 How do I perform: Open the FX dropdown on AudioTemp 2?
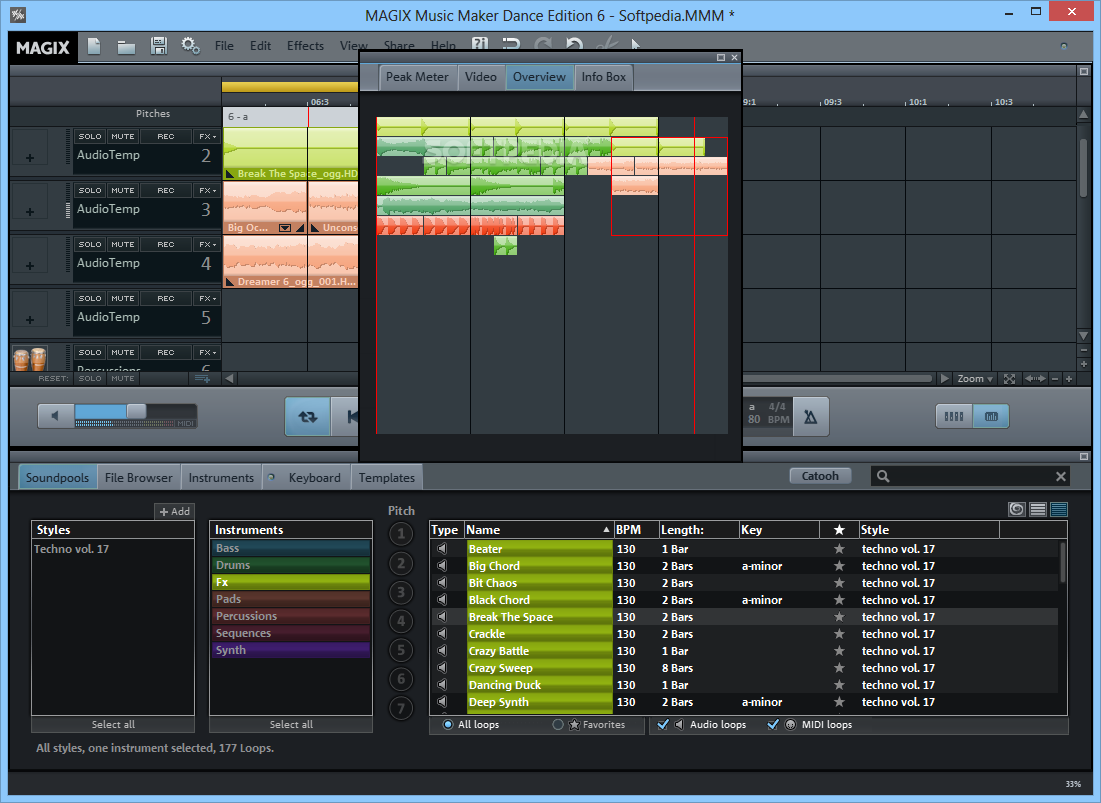pos(207,136)
